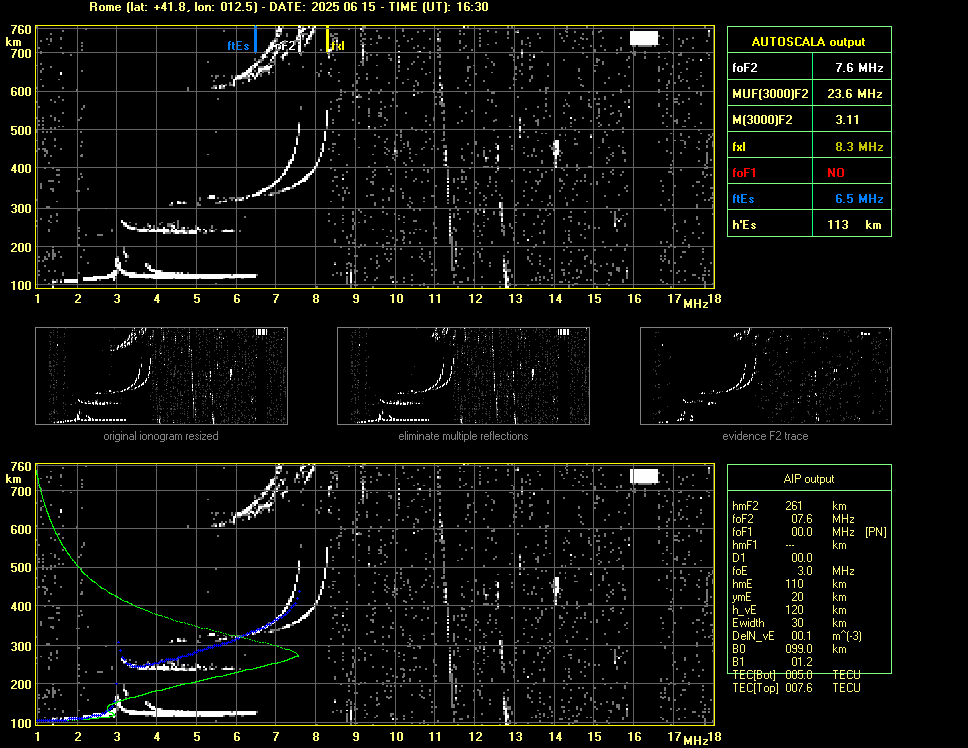Click the '18' MHz axis label of top ionogram
Image resolution: width=968 pixels, height=748 pixels.
pos(714,299)
